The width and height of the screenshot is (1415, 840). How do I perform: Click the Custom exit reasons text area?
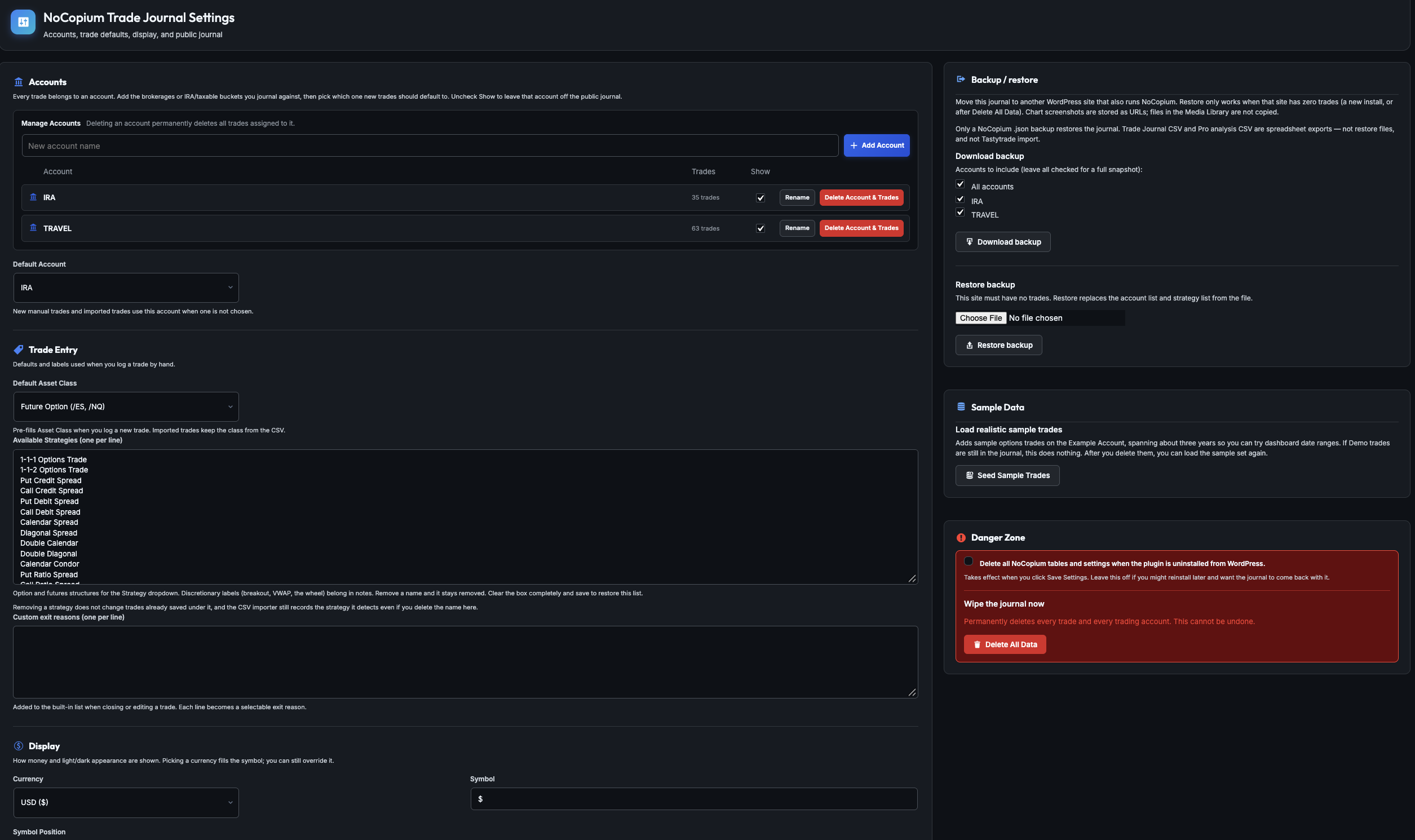[x=465, y=662]
